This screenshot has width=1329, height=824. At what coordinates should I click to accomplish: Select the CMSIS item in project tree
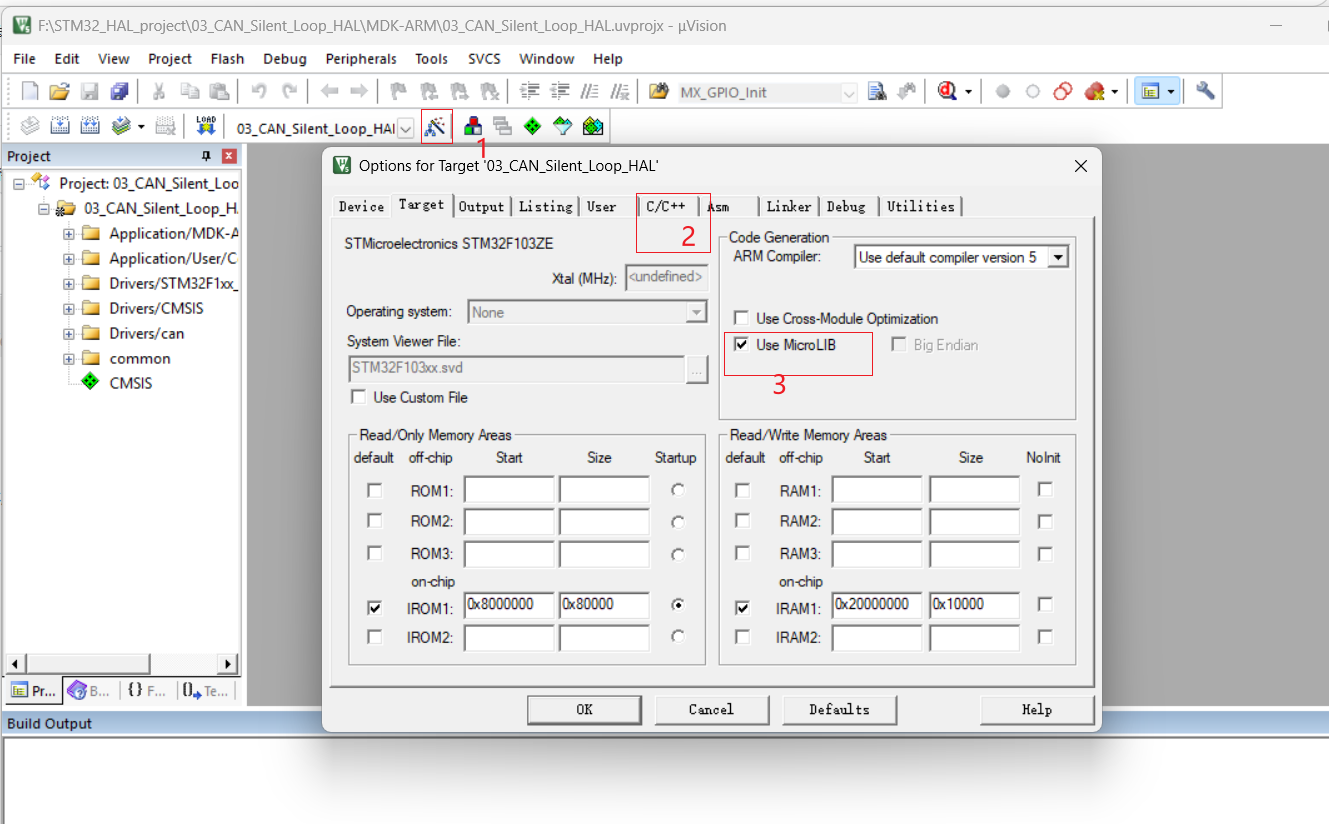[x=130, y=383]
